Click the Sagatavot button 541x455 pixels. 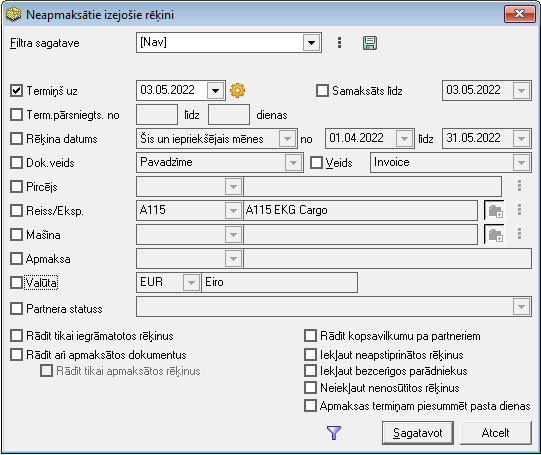(x=418, y=433)
